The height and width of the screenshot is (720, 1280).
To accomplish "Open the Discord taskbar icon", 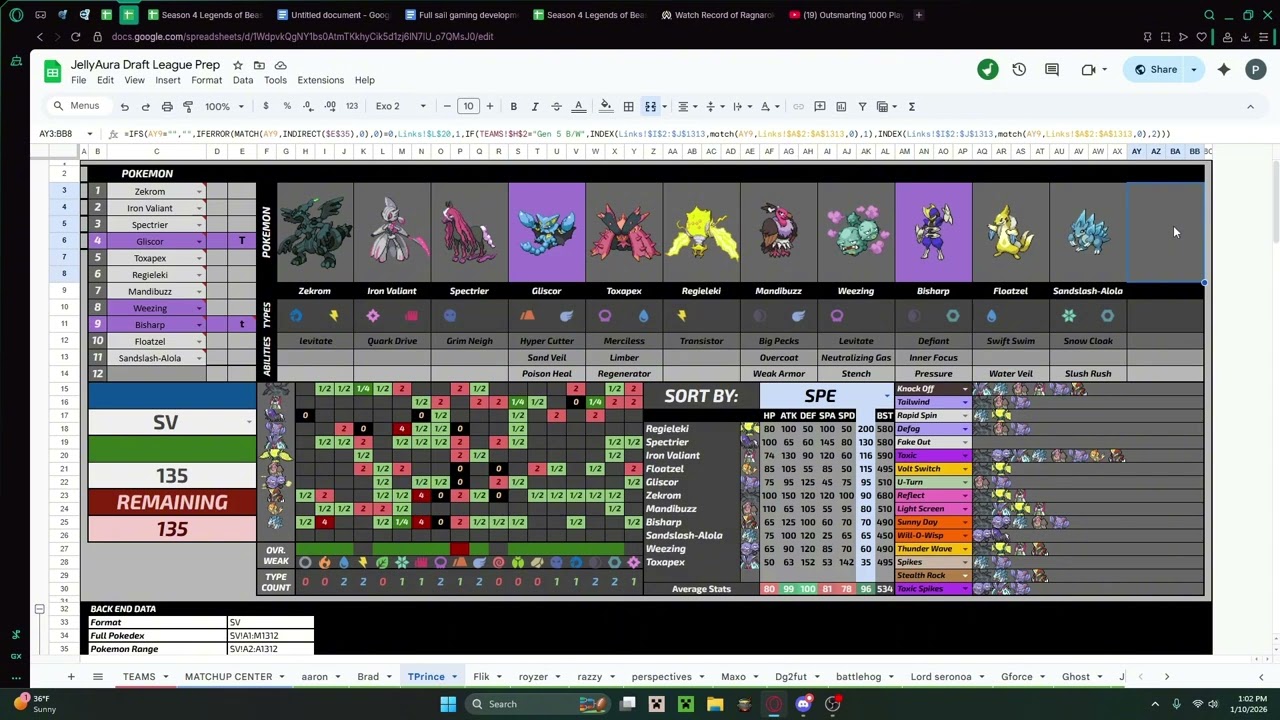I will click(803, 704).
